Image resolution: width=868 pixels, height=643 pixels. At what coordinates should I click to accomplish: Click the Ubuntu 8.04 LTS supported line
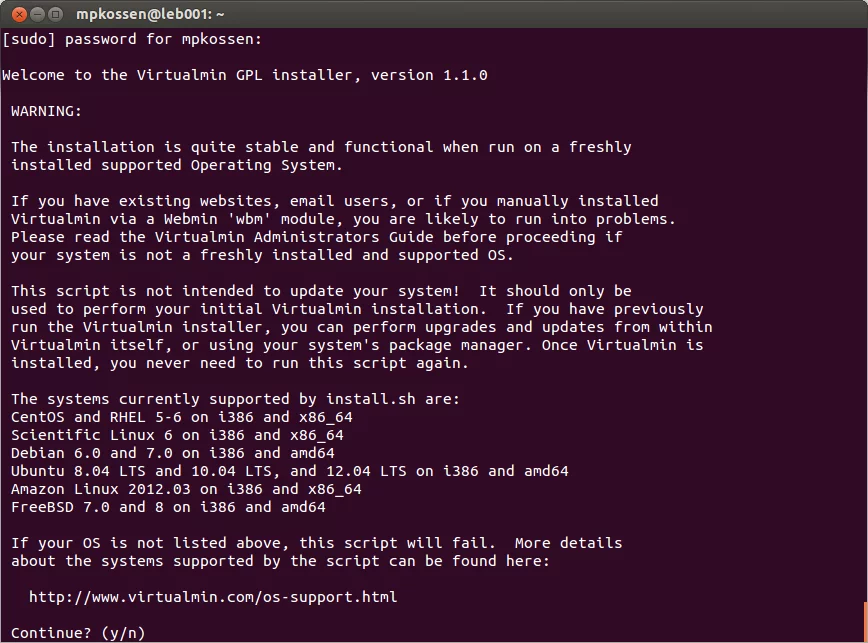pos(290,471)
